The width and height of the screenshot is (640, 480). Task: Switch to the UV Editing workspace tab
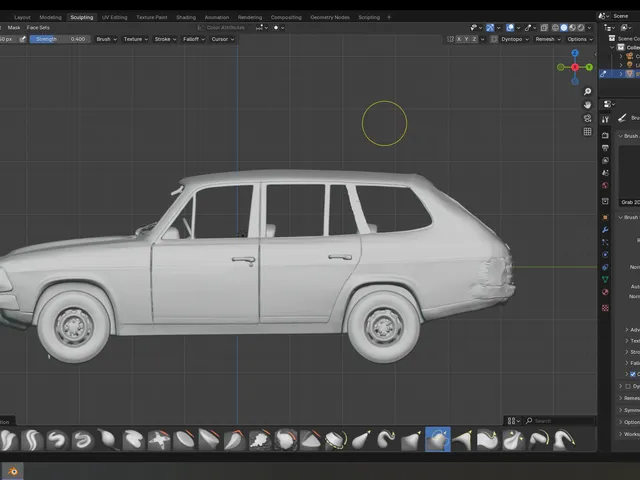click(x=114, y=17)
